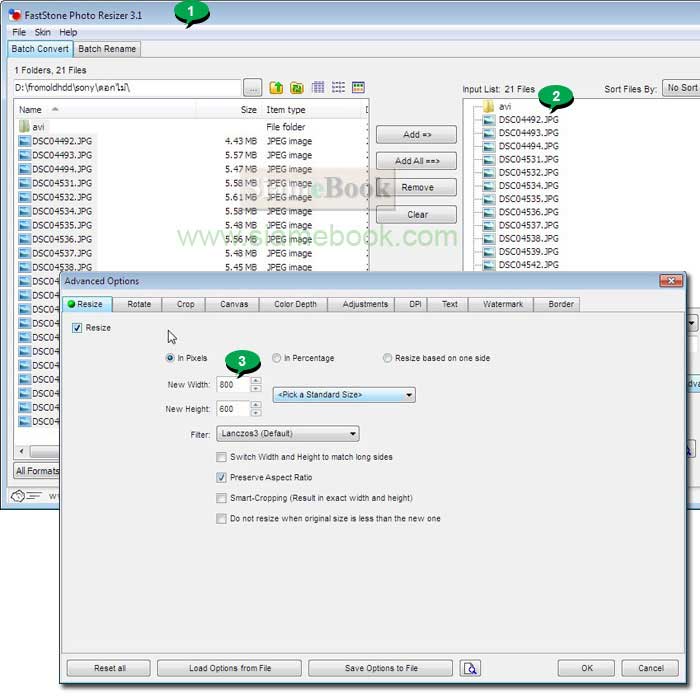The width and height of the screenshot is (700, 700).
Task: Close the Advanced Options dialog
Action: [671, 281]
